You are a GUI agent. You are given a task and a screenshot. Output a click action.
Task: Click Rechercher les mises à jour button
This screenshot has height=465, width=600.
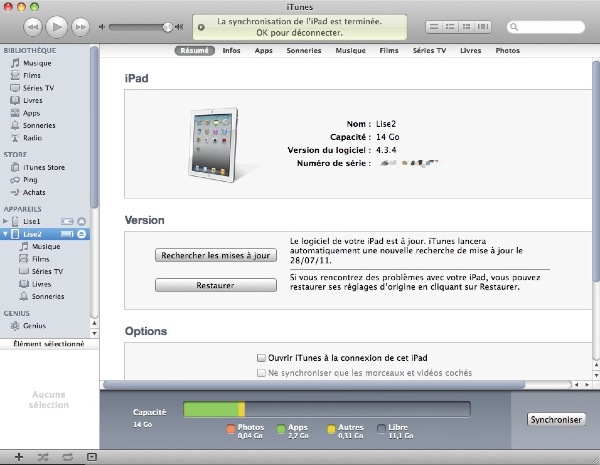click(x=215, y=255)
